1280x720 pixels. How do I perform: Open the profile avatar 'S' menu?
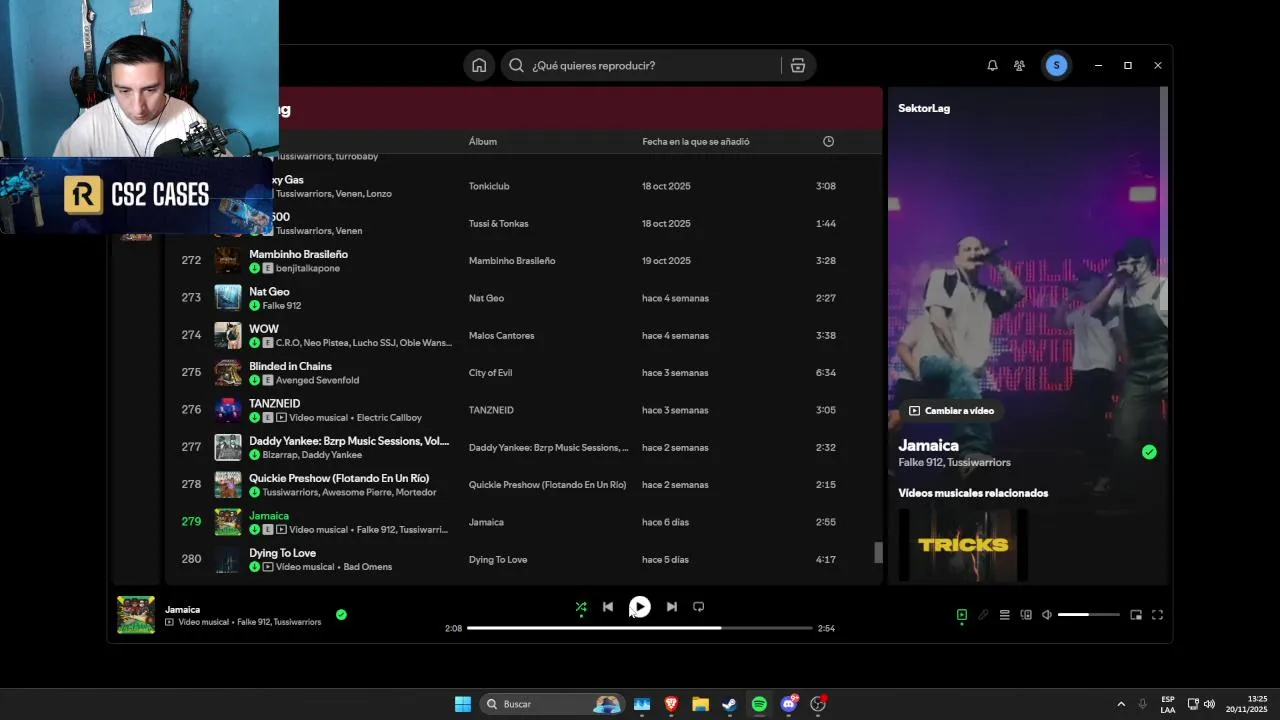(x=1056, y=65)
